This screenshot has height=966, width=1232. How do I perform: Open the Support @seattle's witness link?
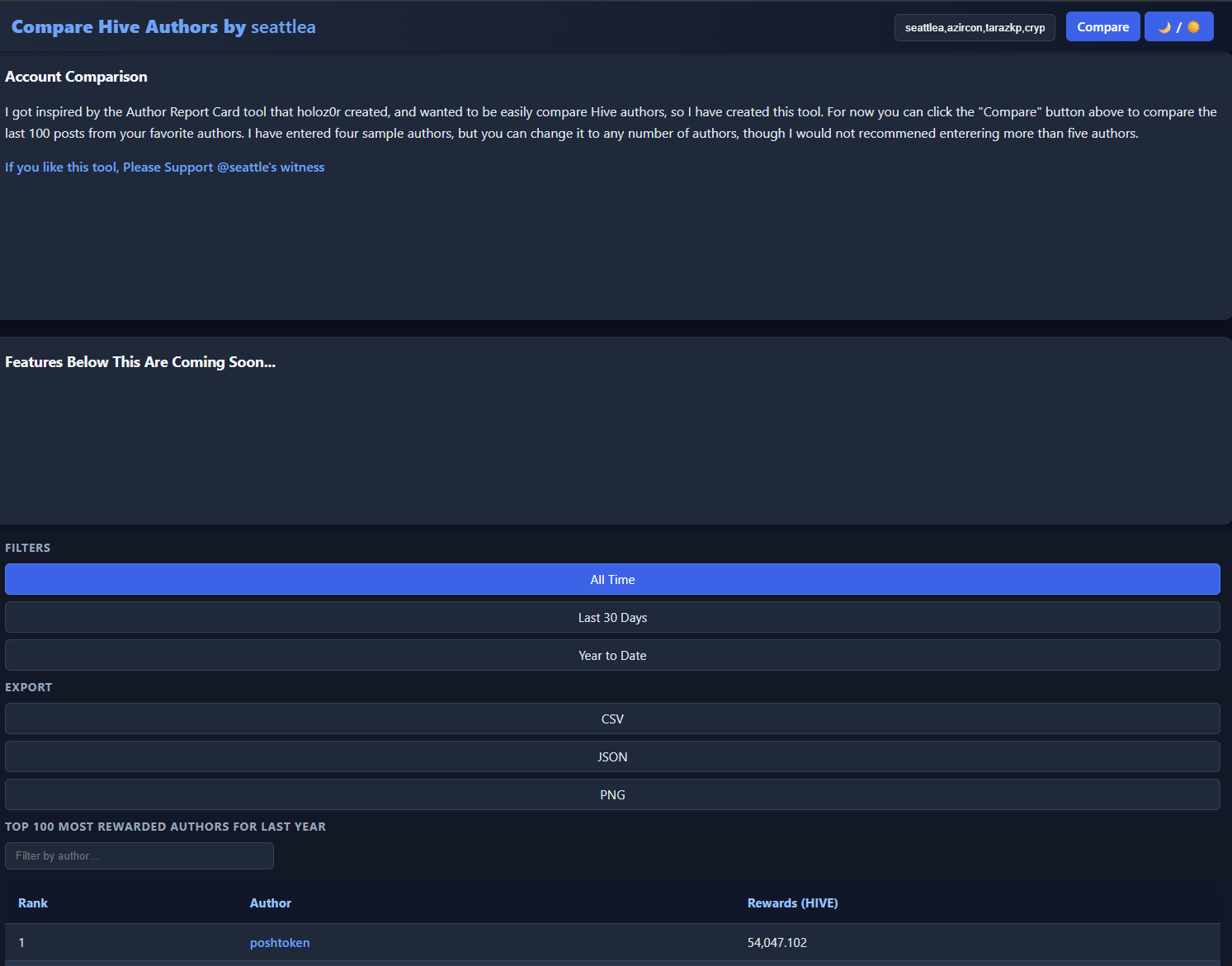pyautogui.click(x=165, y=167)
